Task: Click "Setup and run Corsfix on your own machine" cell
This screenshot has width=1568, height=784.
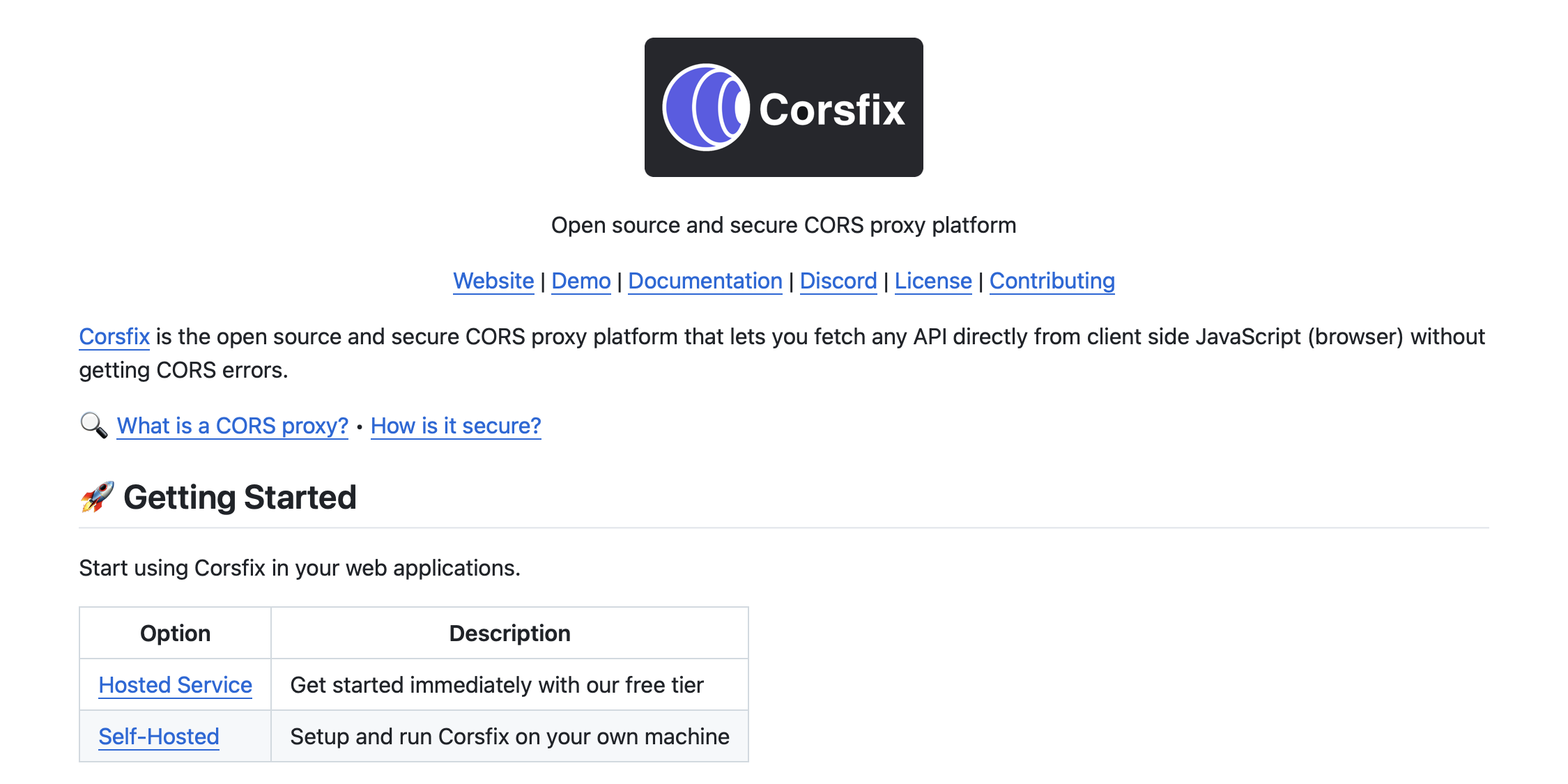Action: (x=509, y=737)
